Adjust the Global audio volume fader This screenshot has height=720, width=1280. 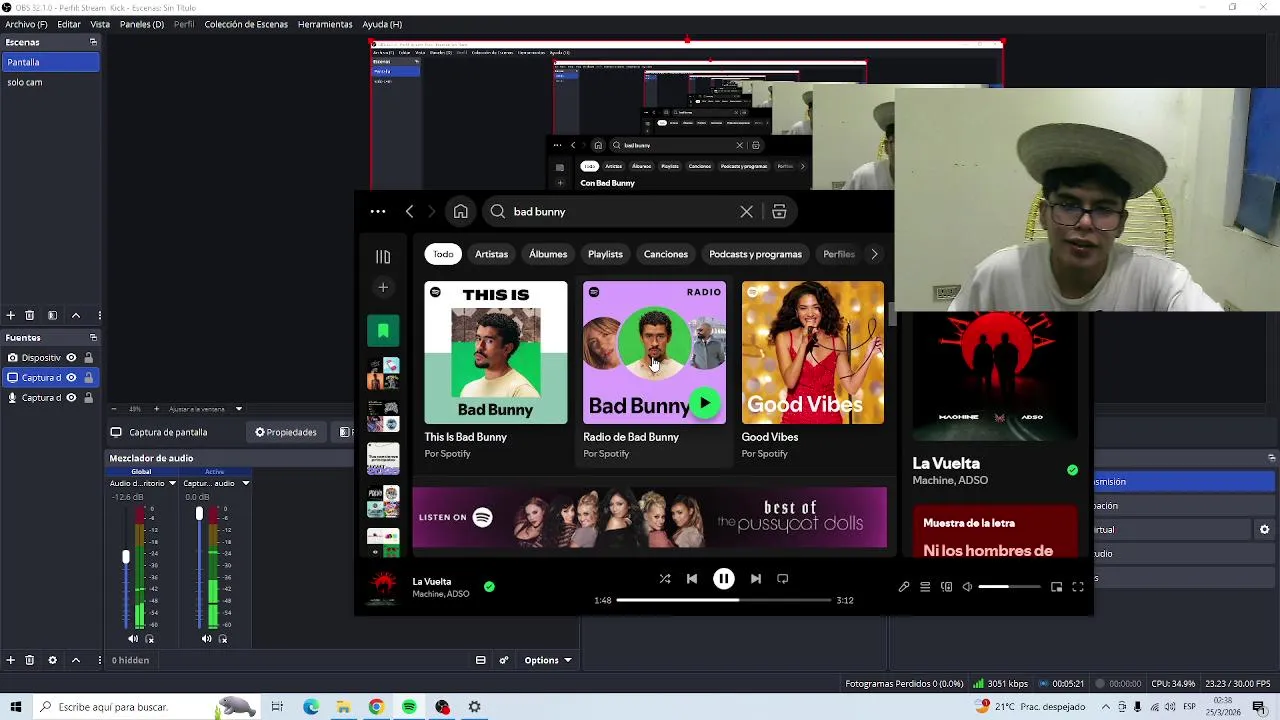point(126,557)
